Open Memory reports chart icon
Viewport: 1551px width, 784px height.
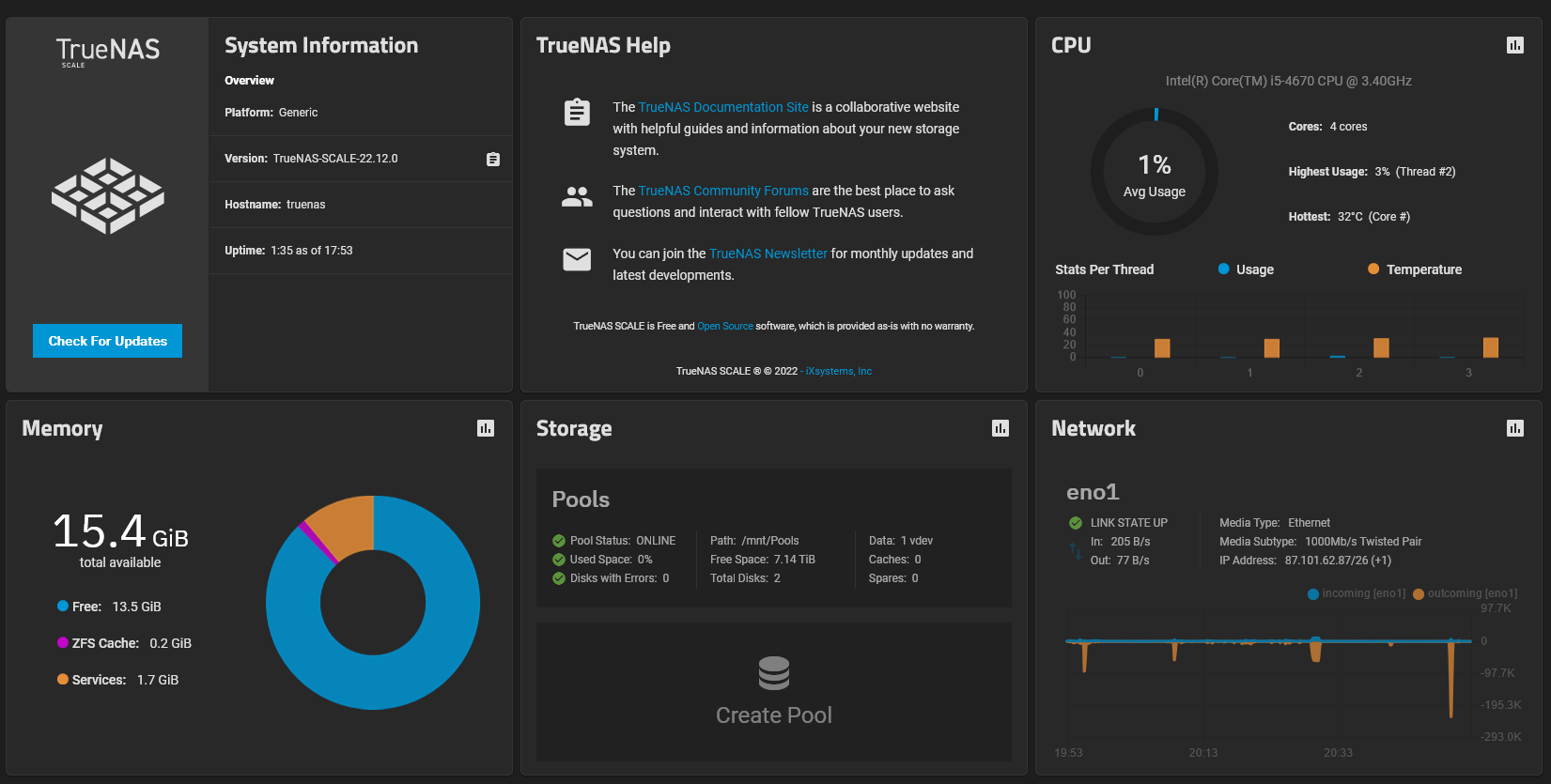click(x=486, y=428)
